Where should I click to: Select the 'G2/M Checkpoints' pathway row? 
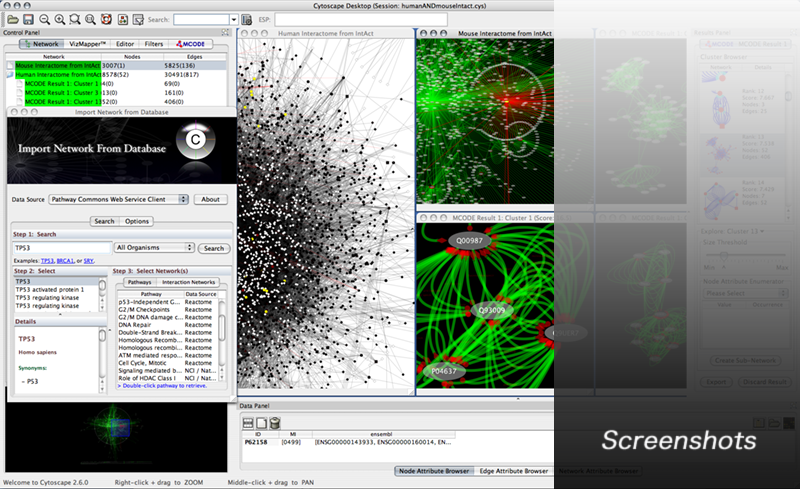pyautogui.click(x=168, y=309)
